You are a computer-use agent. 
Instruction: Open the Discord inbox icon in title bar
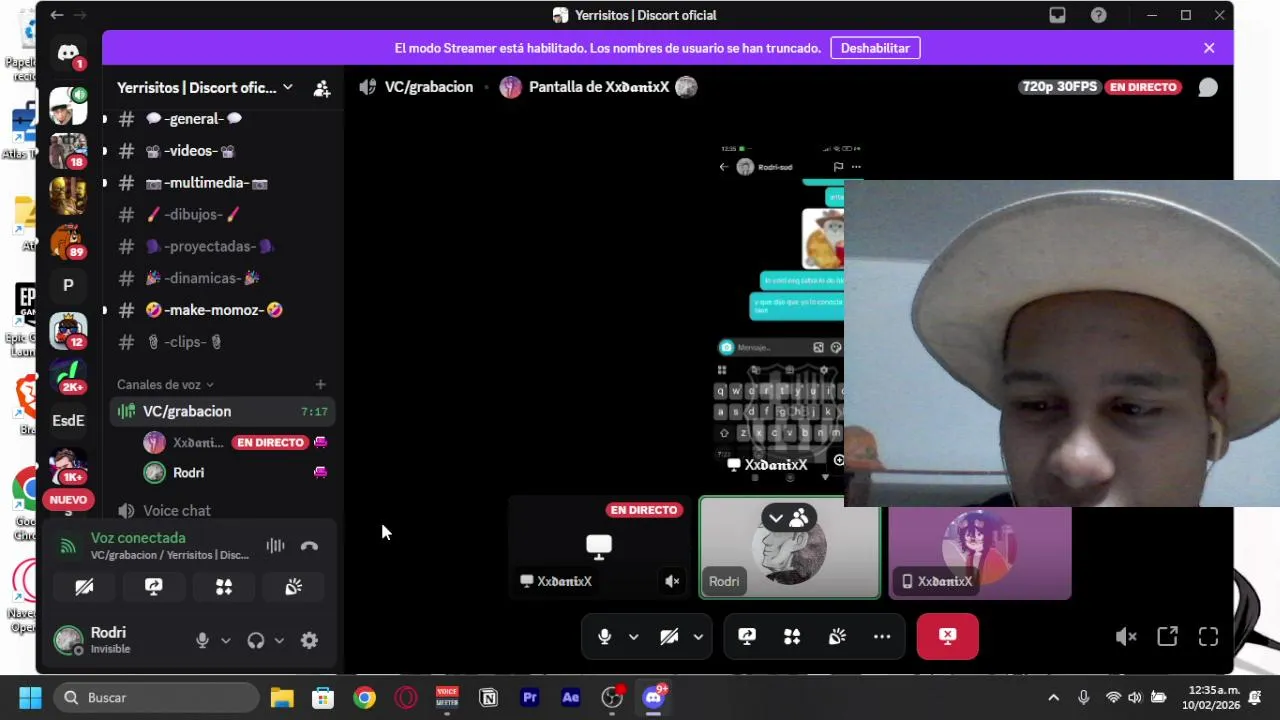tap(1057, 15)
